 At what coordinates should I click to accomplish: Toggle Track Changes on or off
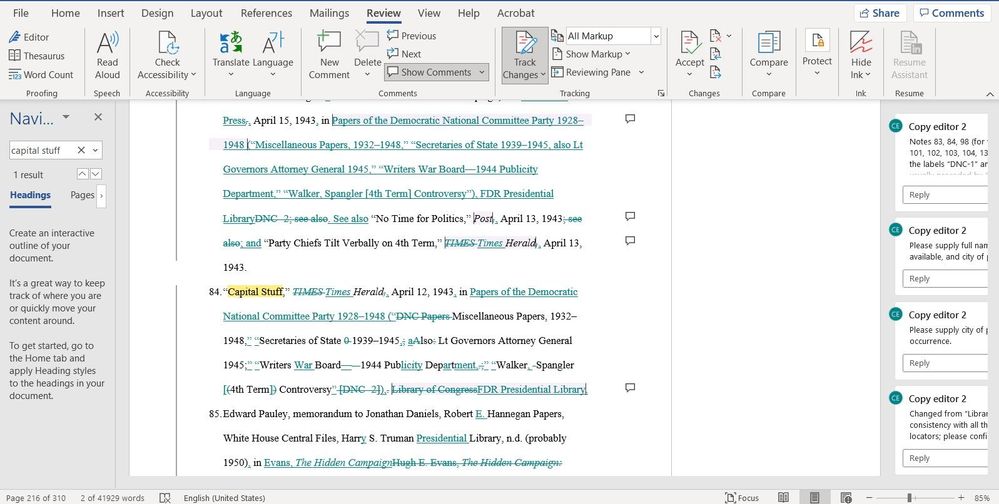525,46
